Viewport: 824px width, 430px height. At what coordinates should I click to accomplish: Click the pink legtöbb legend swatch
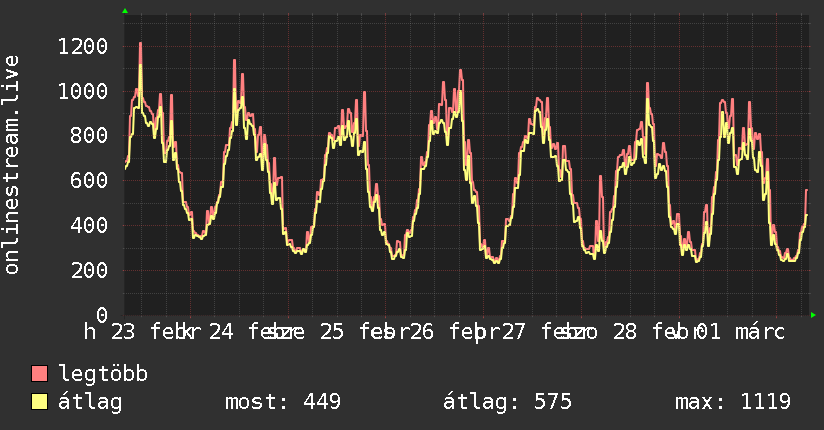[39, 373]
